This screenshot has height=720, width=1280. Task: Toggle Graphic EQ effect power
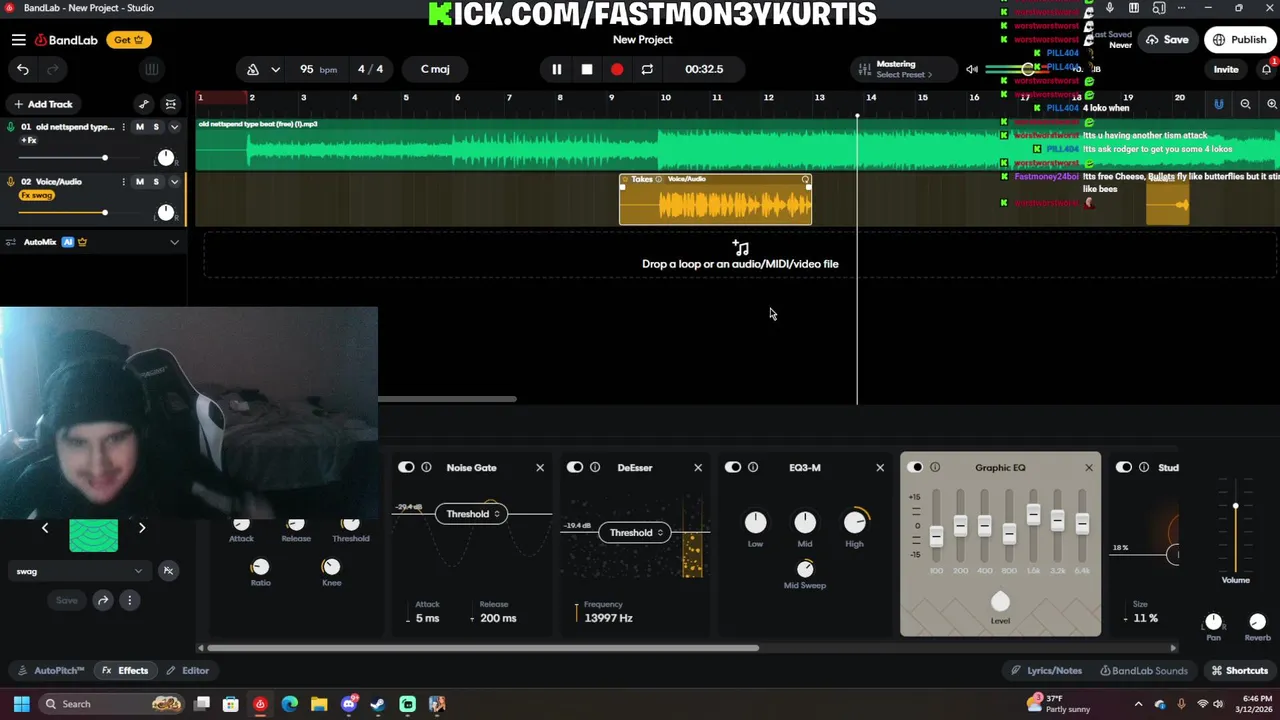point(915,467)
